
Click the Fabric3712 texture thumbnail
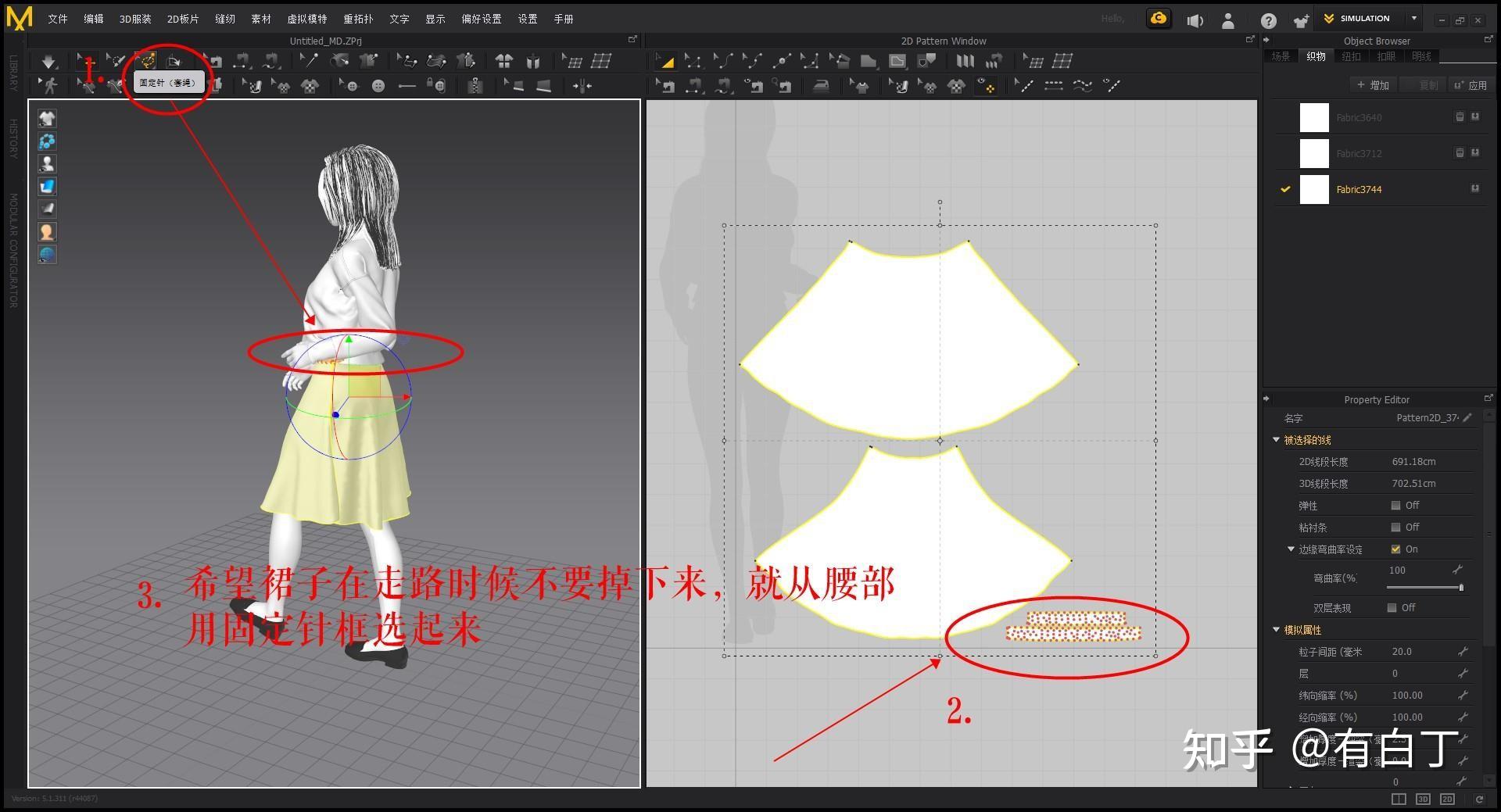coord(1314,153)
